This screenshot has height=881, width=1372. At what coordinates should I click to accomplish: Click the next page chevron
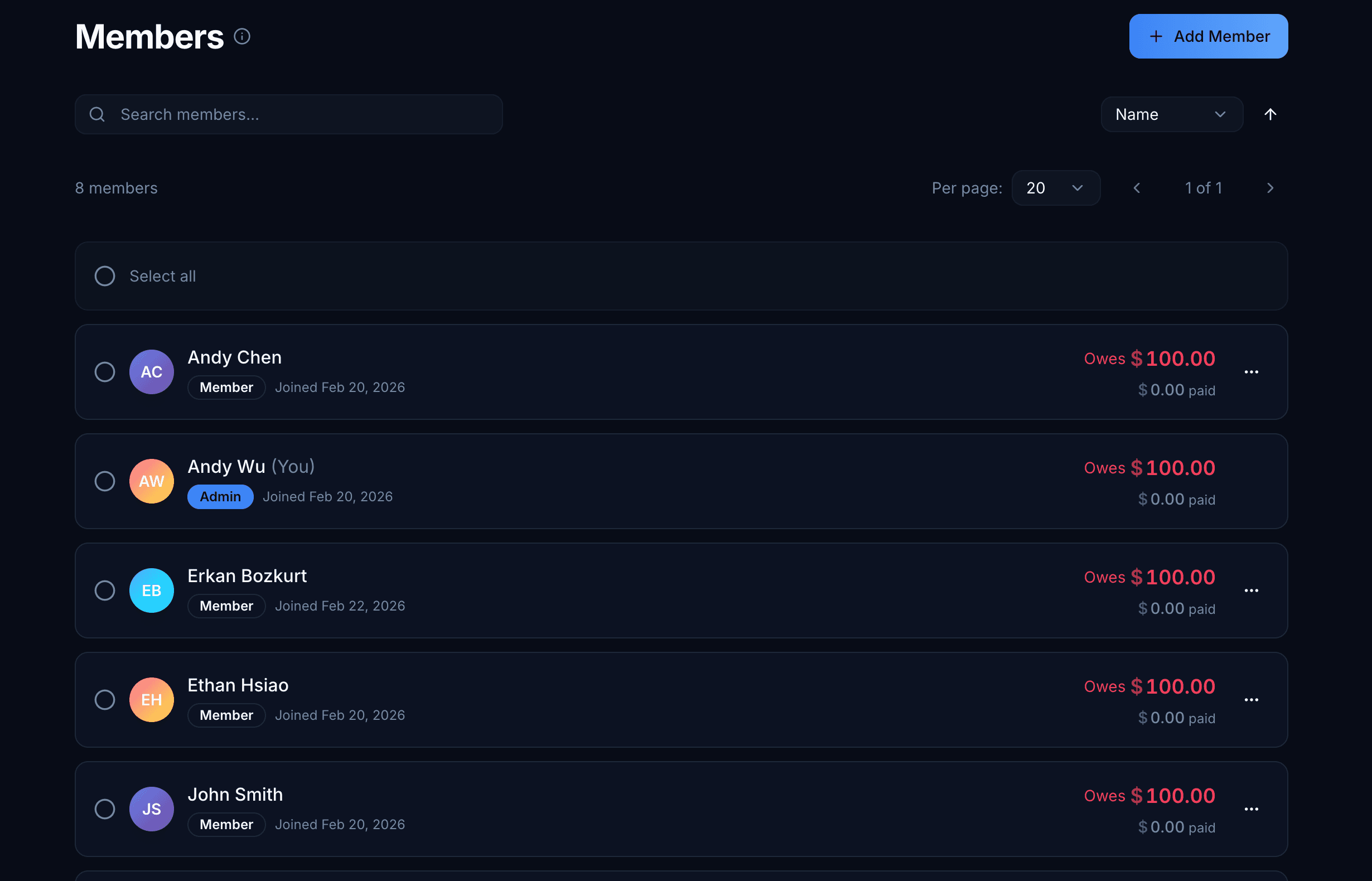[1270, 188]
